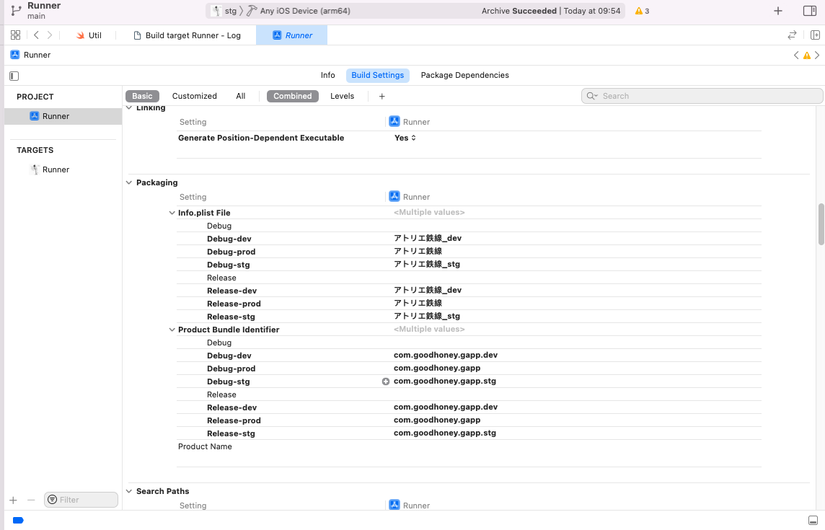Collapse the Info.plist File setting
The width and height of the screenshot is (825, 530).
[x=172, y=213]
